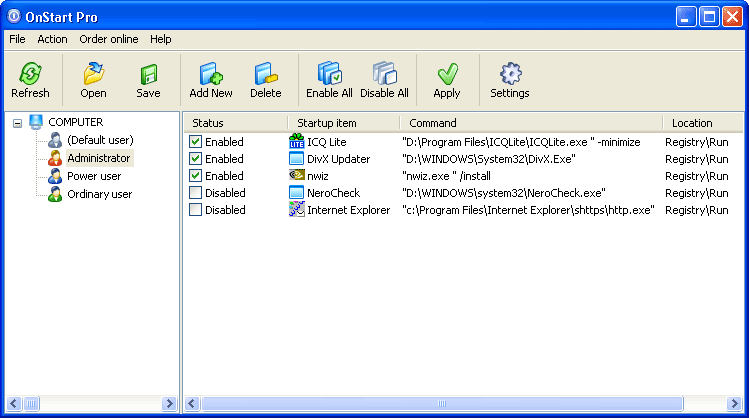Uncheck the nwiz Enabled checkbox
This screenshot has width=749, height=418.
[x=195, y=176]
